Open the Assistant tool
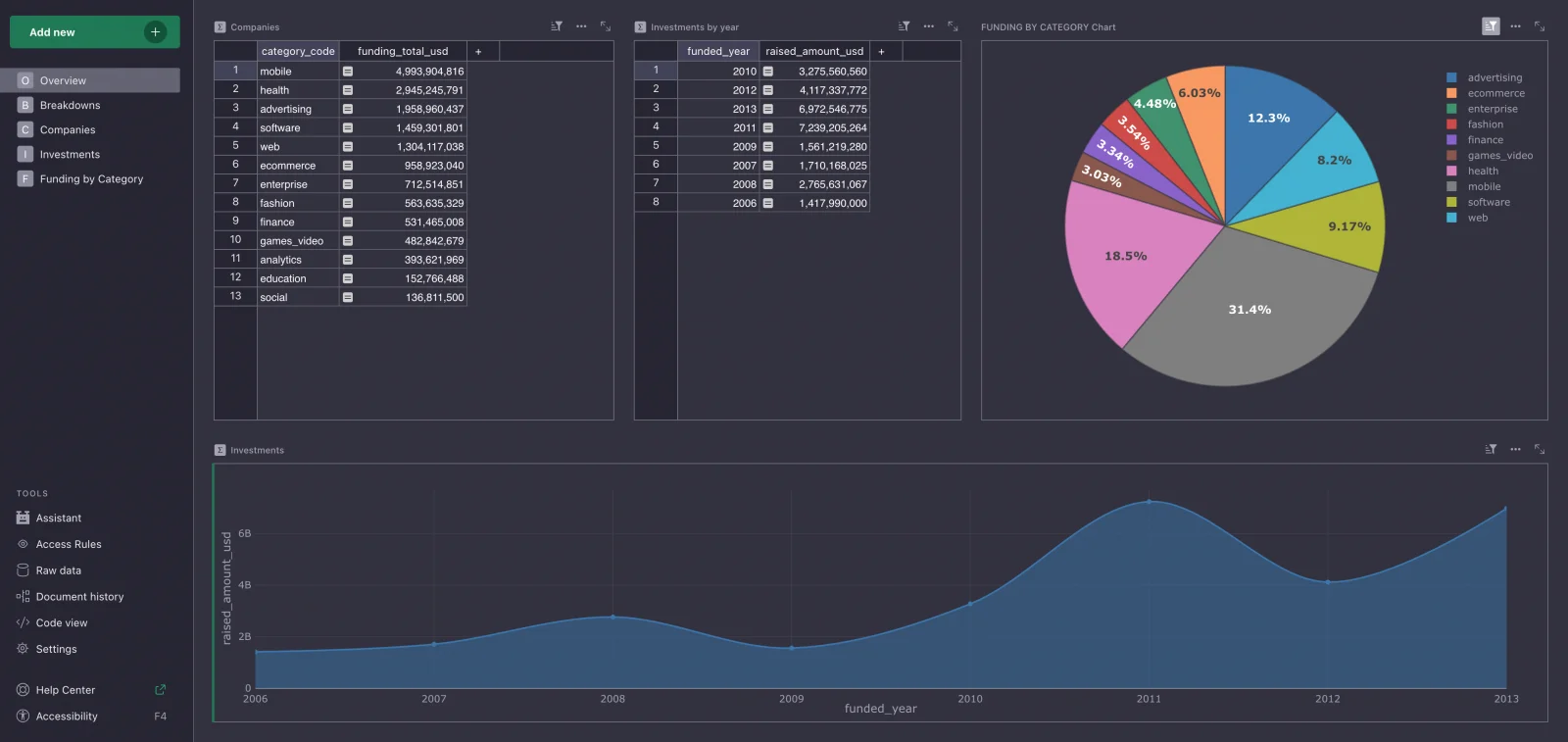This screenshot has width=1568, height=742. 59,518
